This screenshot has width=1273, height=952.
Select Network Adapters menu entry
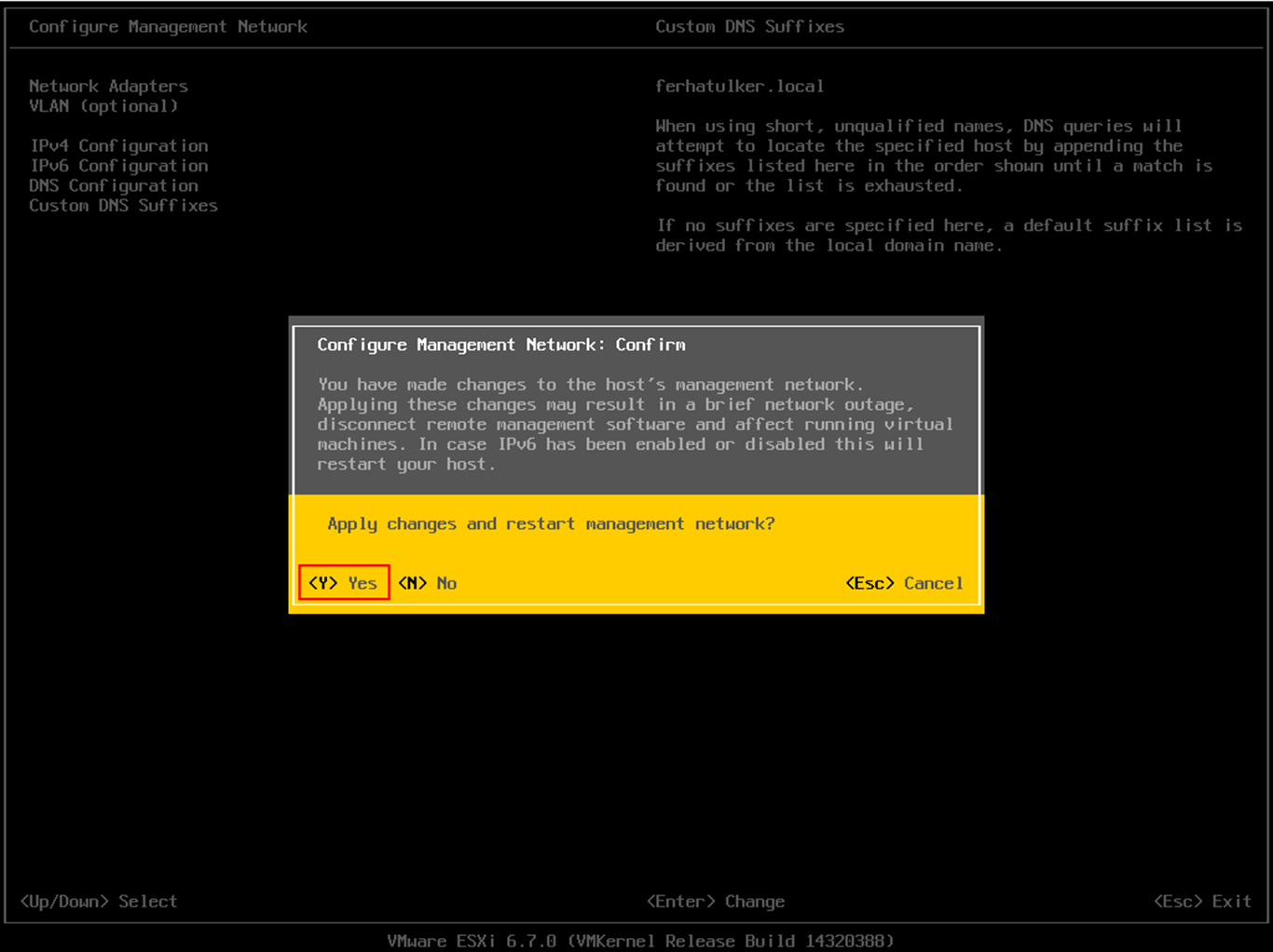108,86
